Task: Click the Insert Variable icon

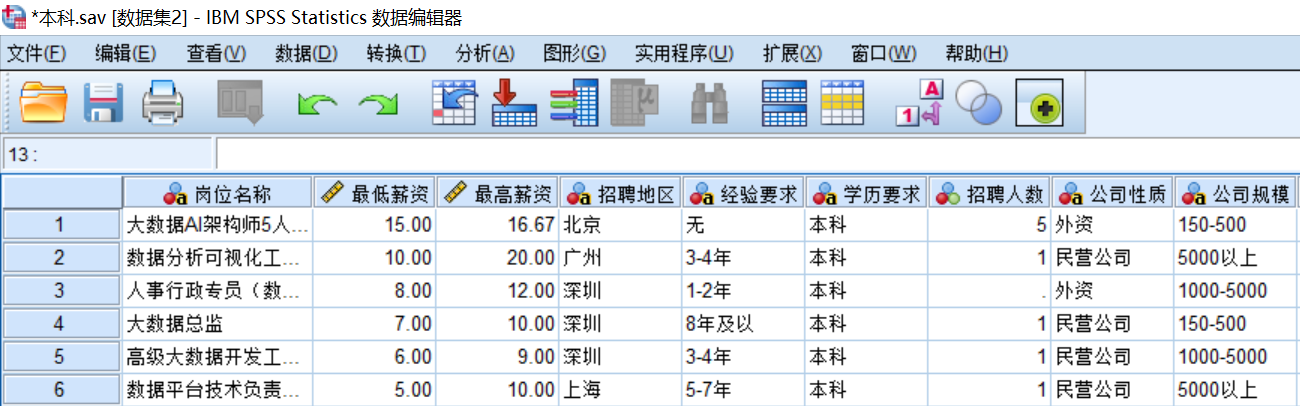Action: pyautogui.click(x=842, y=102)
